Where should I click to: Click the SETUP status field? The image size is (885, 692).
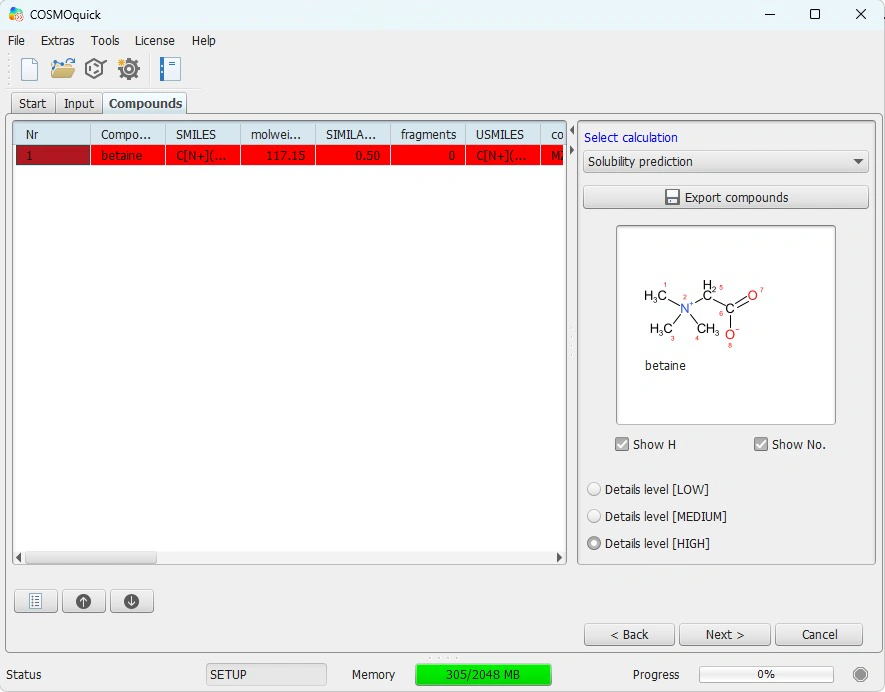pyautogui.click(x=266, y=675)
